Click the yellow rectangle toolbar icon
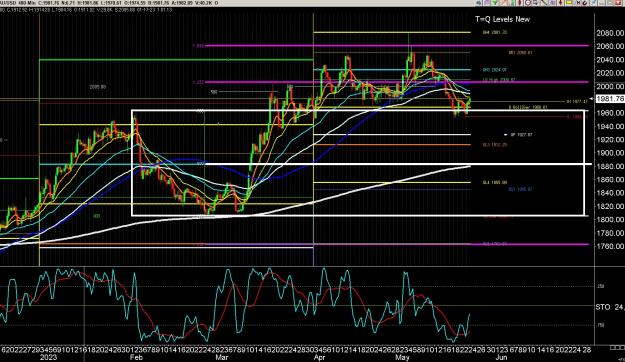This screenshot has width=625, height=362. click(569, 2)
